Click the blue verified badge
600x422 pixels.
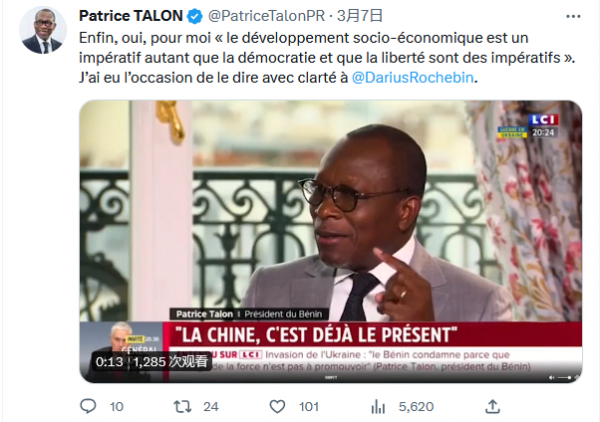pos(195,16)
